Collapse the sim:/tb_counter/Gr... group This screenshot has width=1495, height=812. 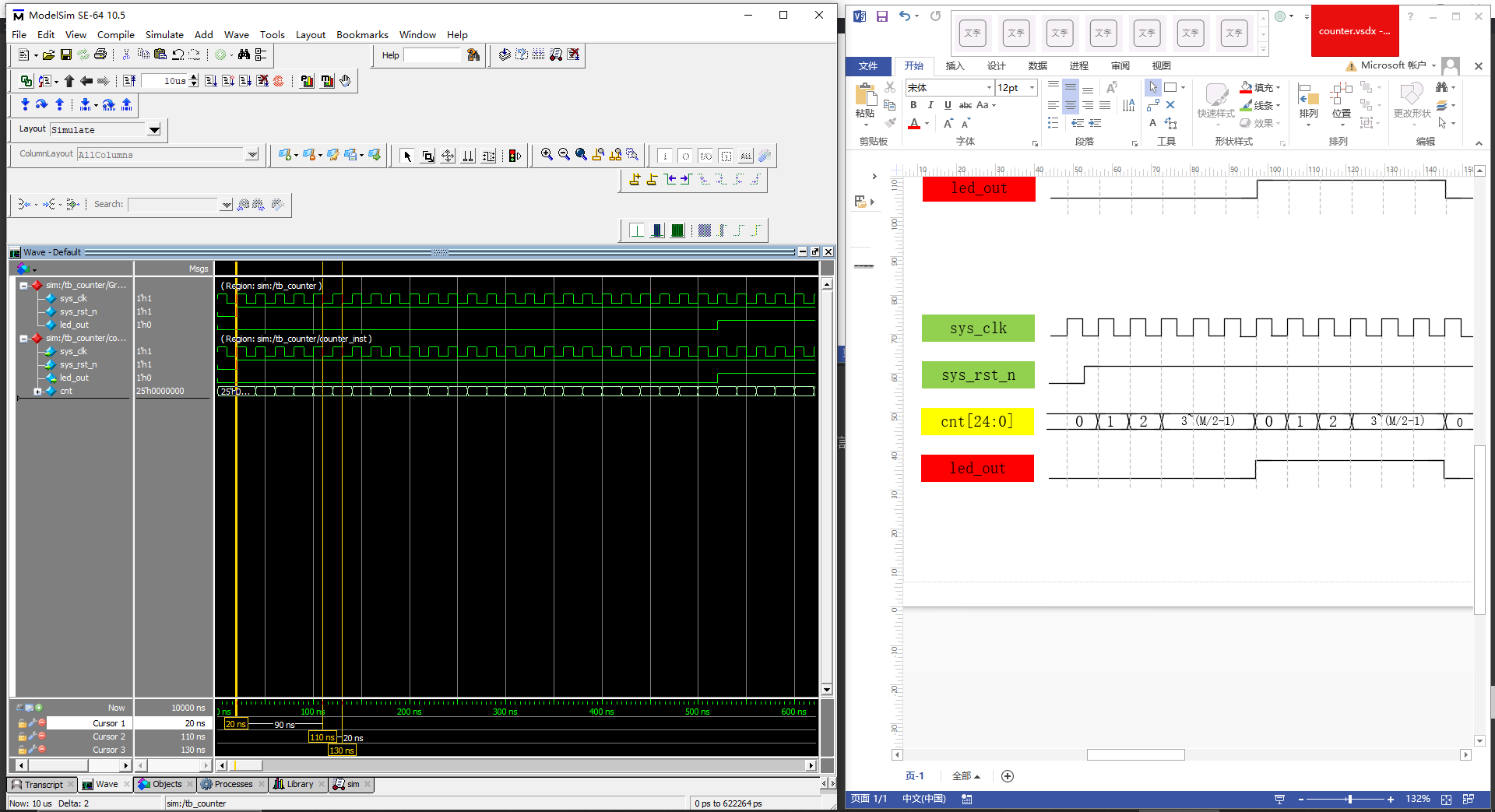point(23,286)
